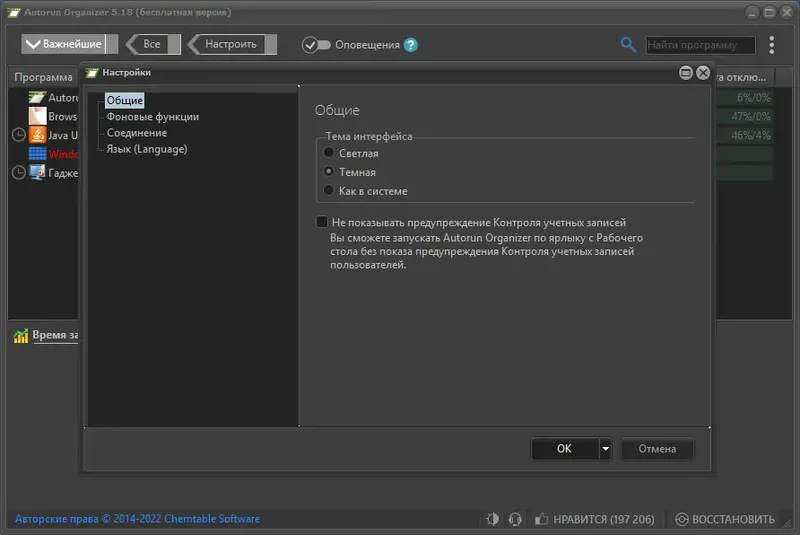Click the Java Update program icon

pos(37,135)
